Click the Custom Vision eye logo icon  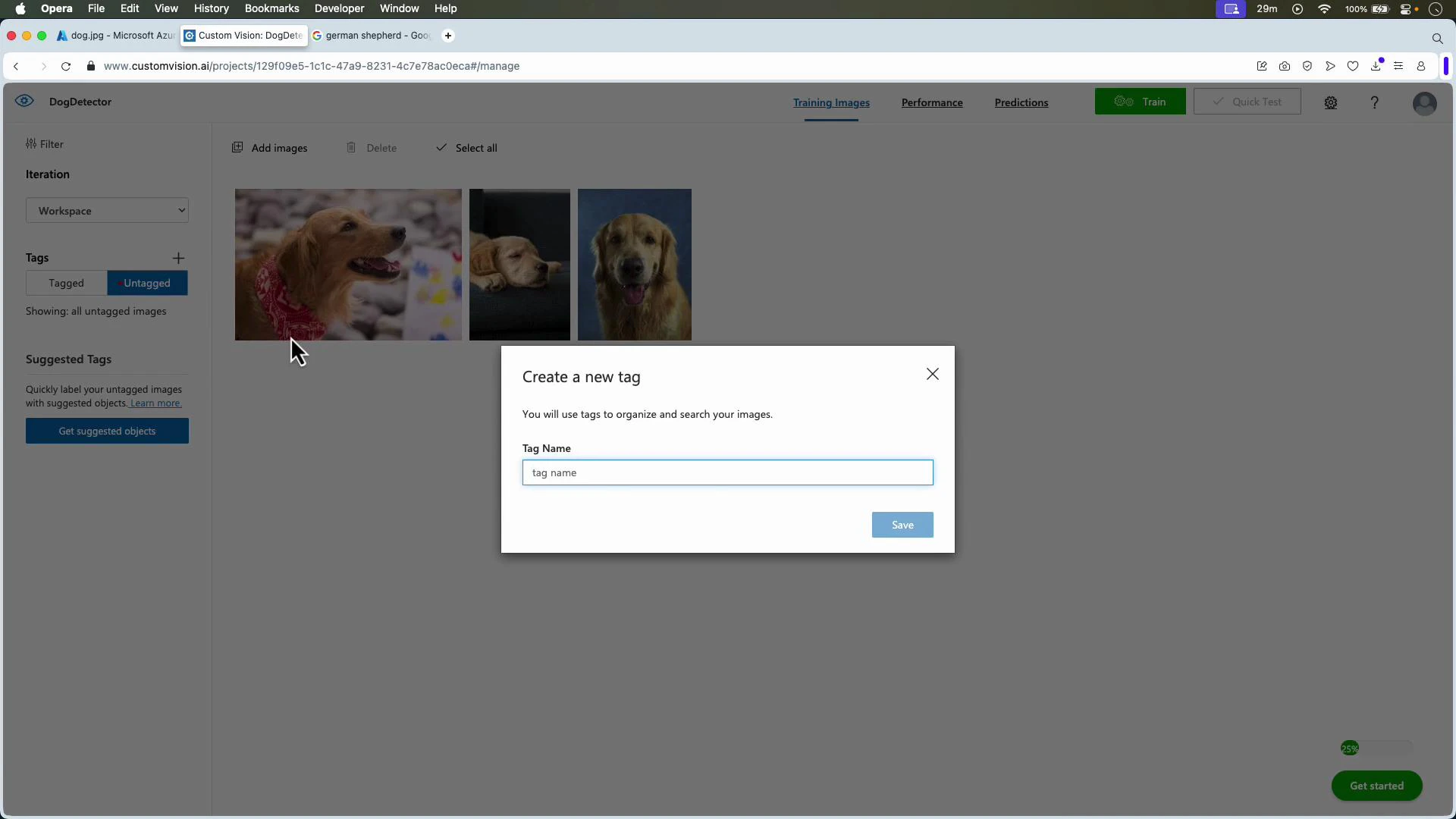point(24,101)
